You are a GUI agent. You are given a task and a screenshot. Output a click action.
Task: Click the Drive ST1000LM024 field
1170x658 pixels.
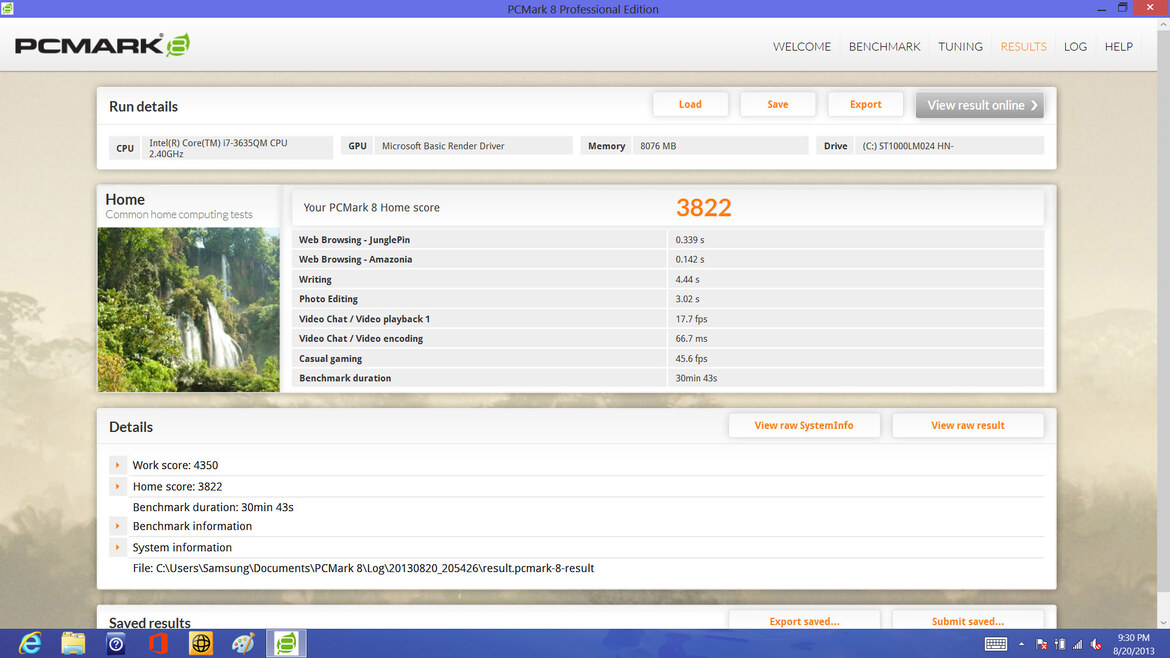[x=949, y=145]
